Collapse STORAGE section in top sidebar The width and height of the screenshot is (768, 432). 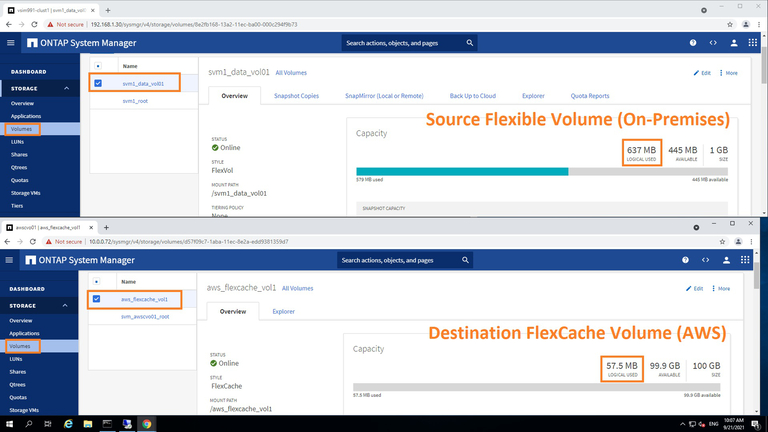[68, 88]
